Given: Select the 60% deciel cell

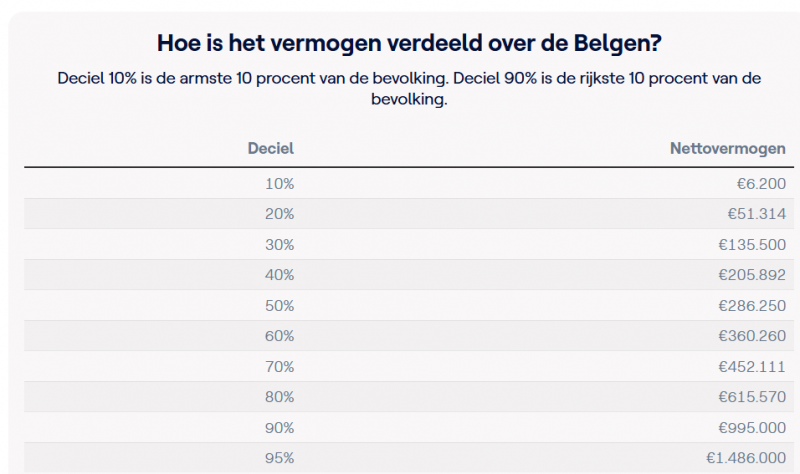Looking at the screenshot, I should point(279,336).
